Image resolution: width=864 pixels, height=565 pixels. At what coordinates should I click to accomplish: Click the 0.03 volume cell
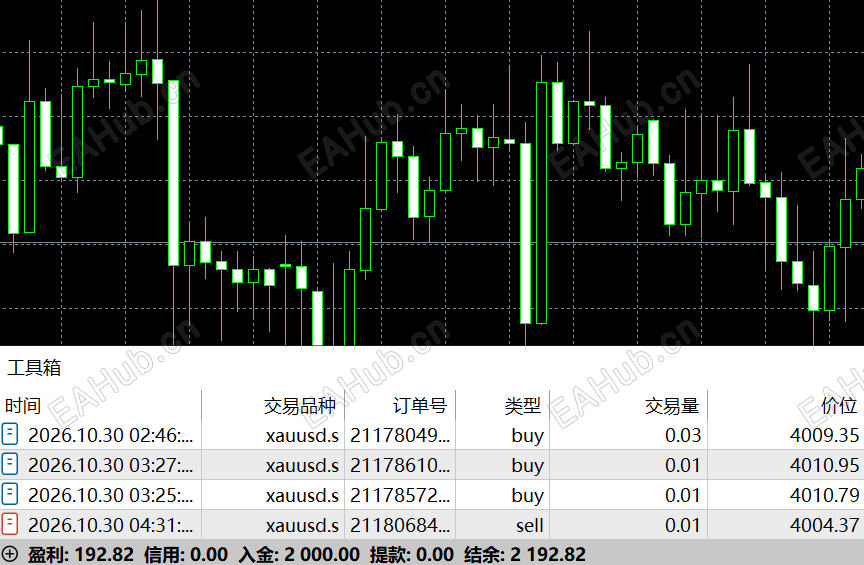pyautogui.click(x=683, y=435)
